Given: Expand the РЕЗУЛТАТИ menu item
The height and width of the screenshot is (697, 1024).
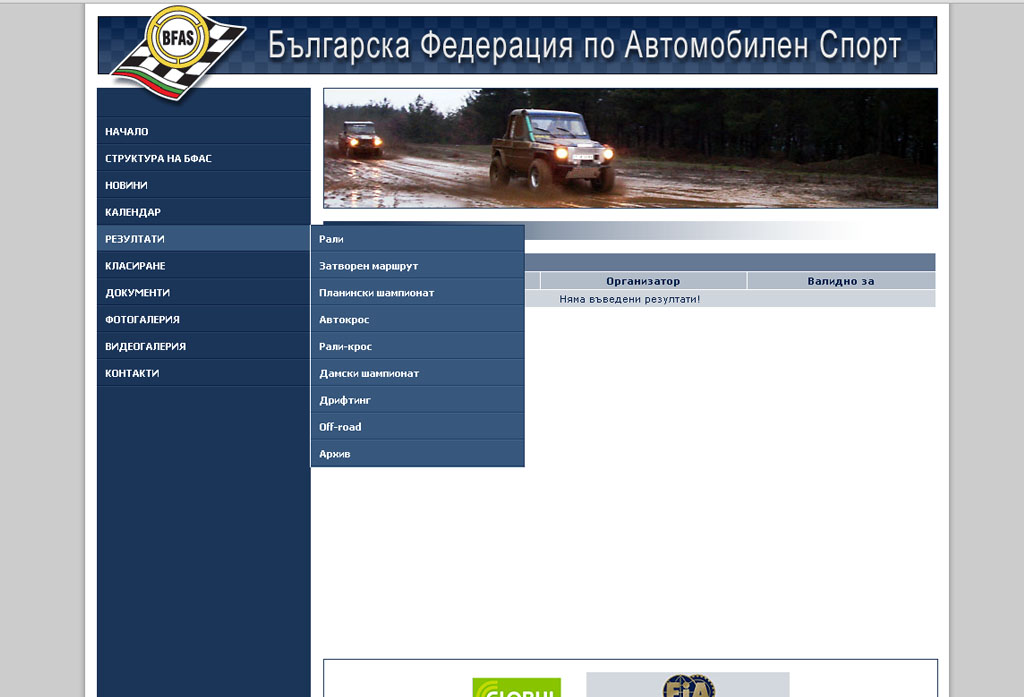Looking at the screenshot, I should (135, 239).
